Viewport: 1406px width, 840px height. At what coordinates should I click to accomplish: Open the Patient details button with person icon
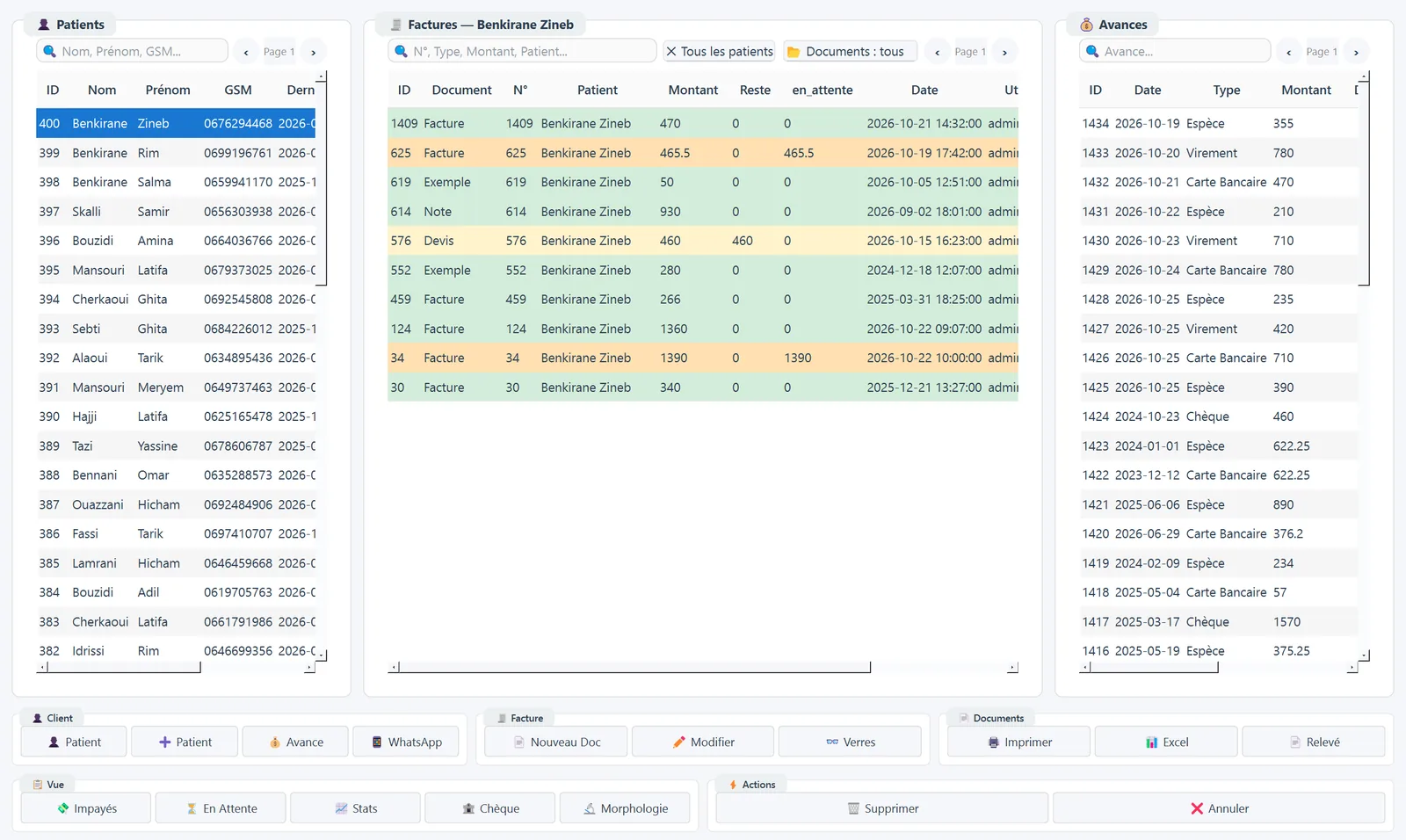(74, 742)
